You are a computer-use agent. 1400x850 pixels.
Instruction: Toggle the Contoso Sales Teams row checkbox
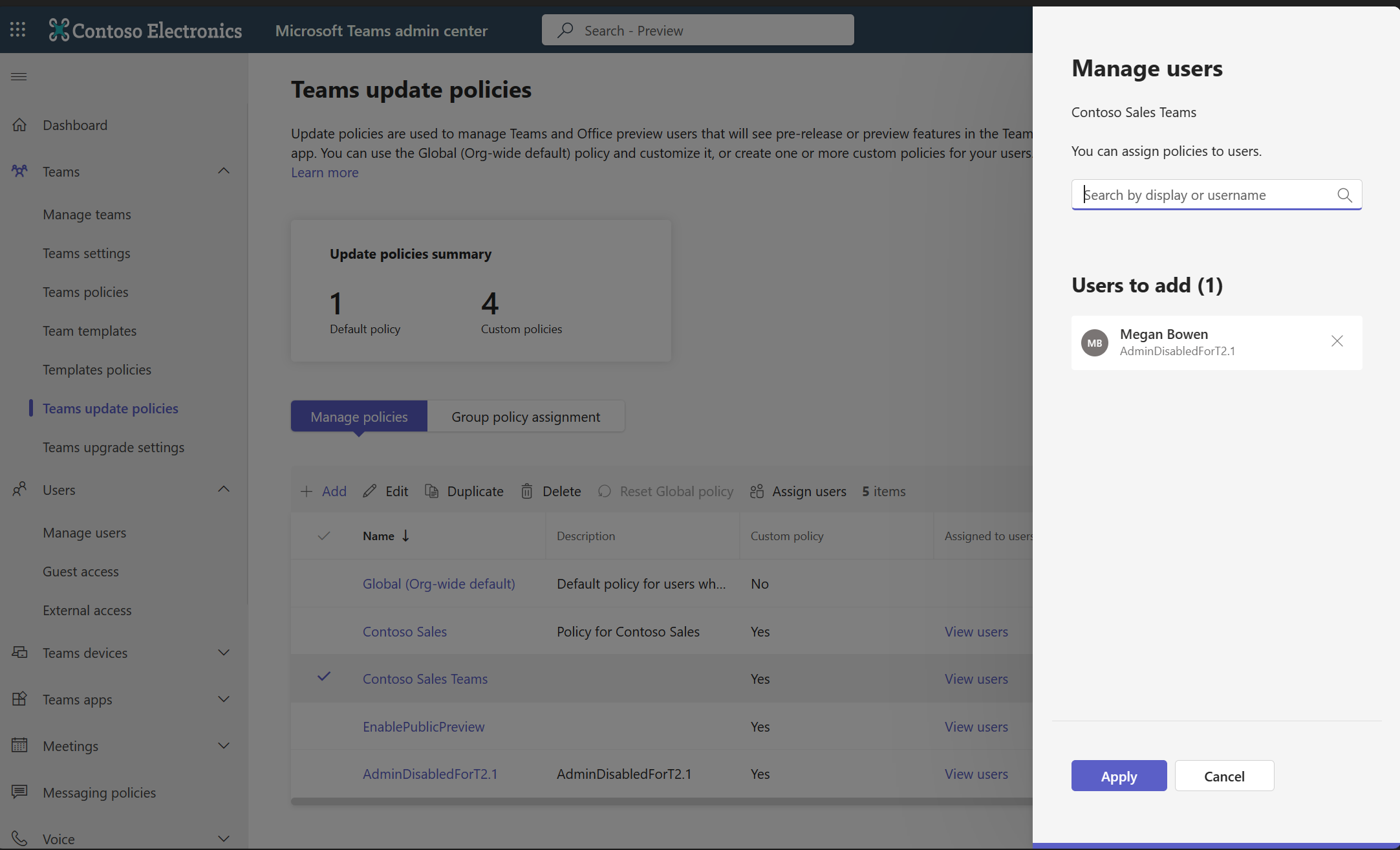(x=323, y=677)
